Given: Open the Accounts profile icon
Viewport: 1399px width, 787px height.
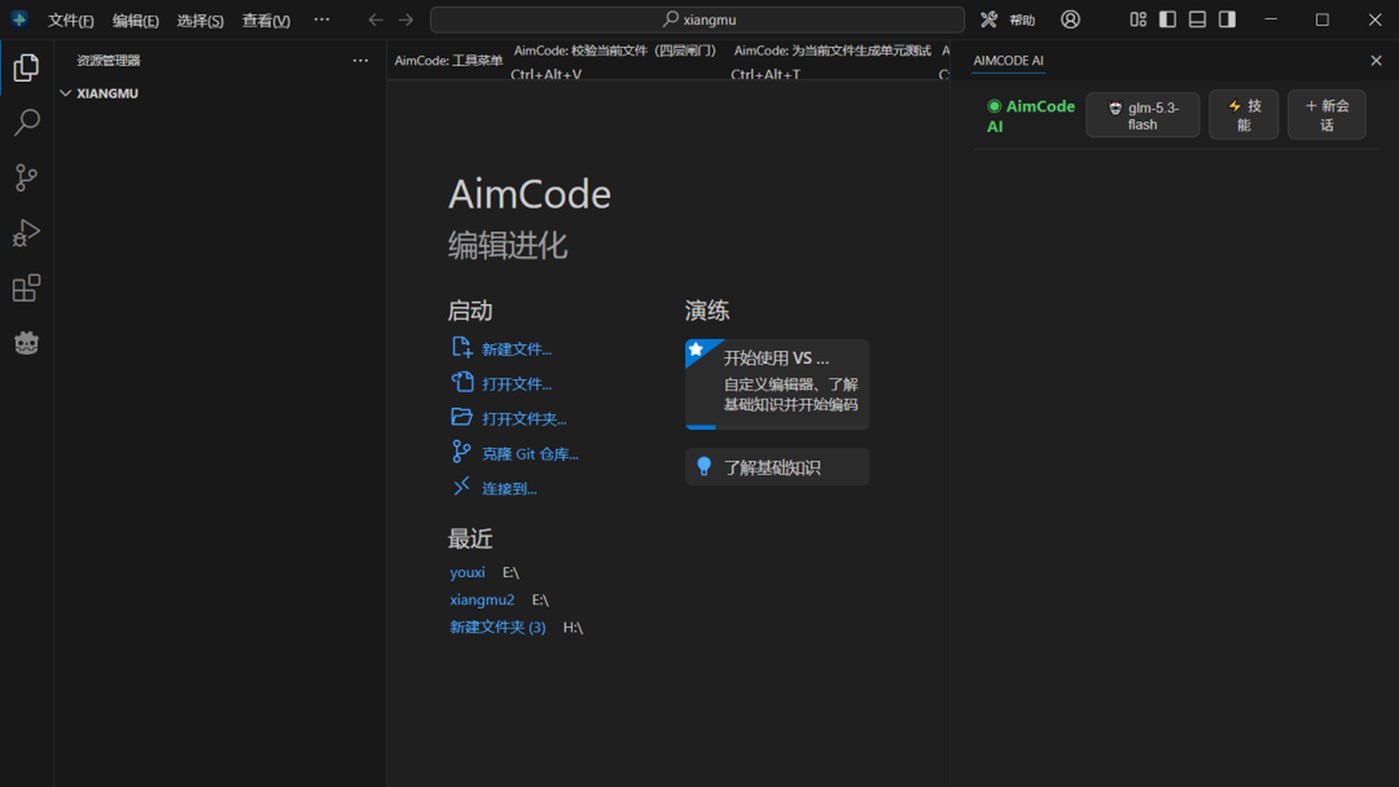Looking at the screenshot, I should pos(1070,19).
